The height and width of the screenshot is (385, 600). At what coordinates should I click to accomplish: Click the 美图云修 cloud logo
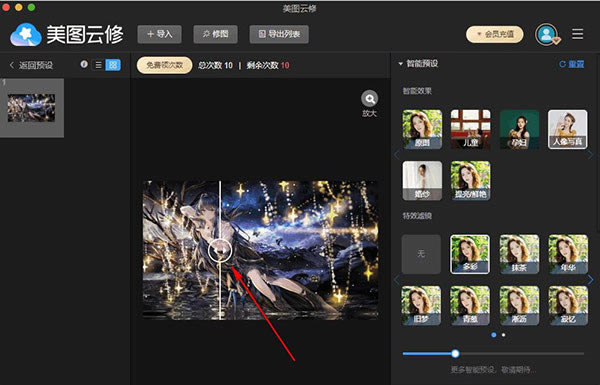[x=26, y=34]
